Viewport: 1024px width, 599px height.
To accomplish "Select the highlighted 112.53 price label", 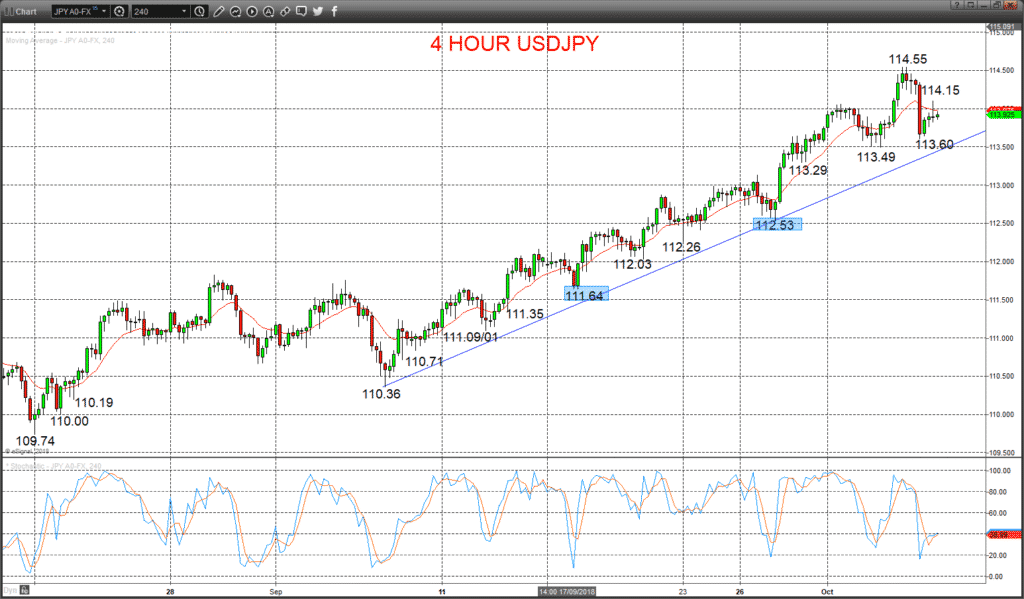I will pos(777,225).
